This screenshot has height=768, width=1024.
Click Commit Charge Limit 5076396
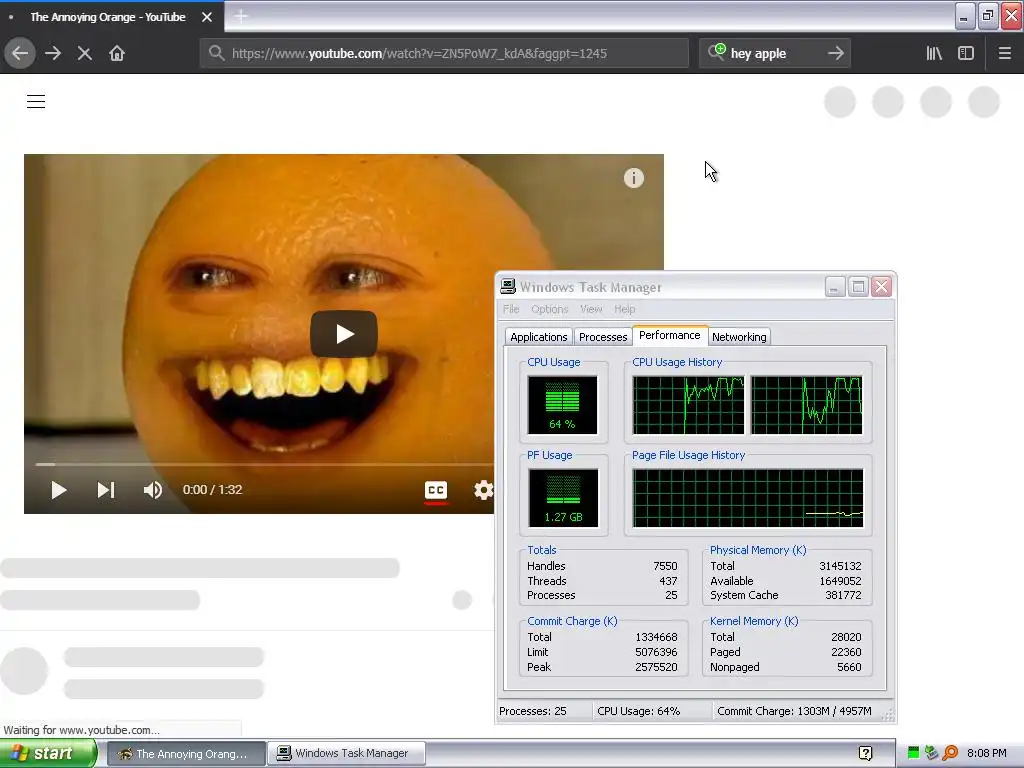(656, 652)
